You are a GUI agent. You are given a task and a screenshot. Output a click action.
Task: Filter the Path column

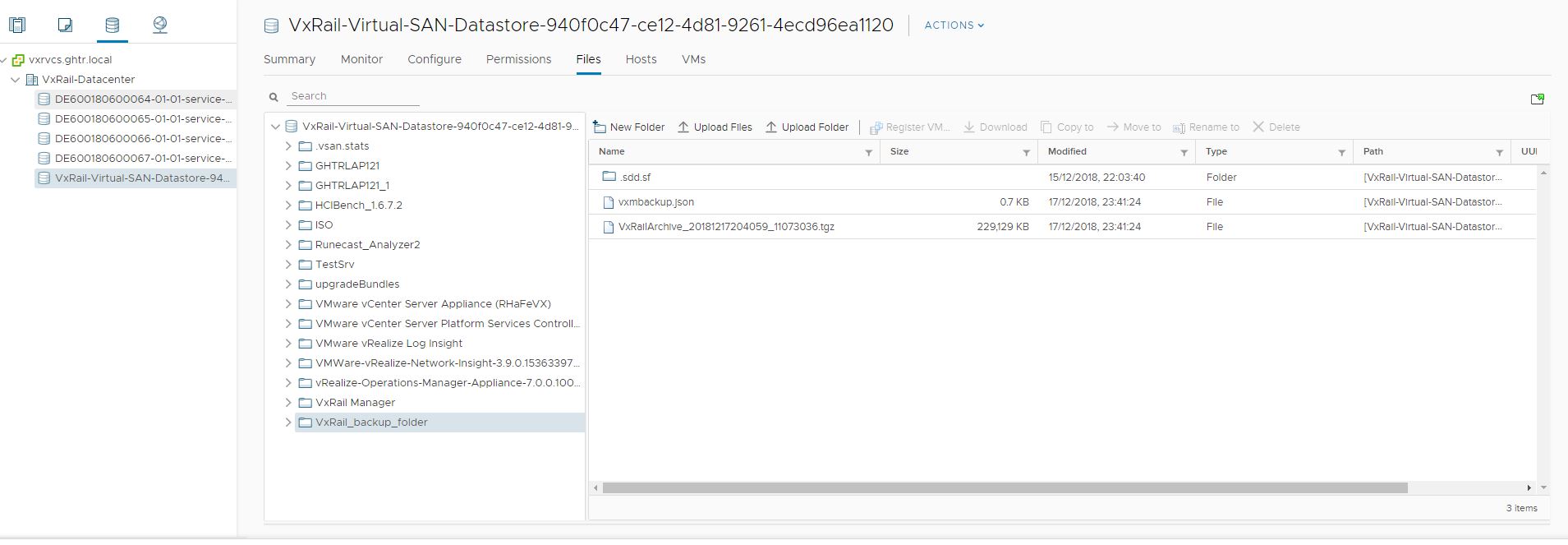(x=1499, y=152)
